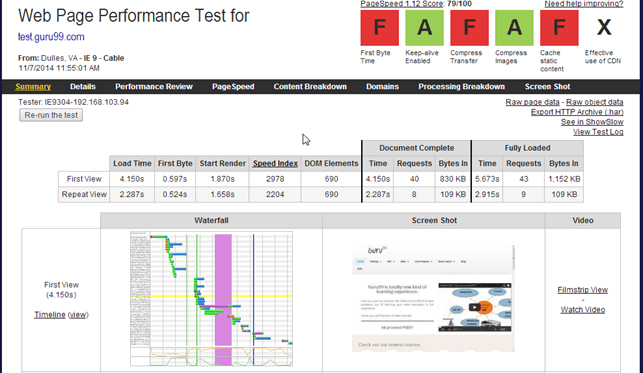
Task: Click the Keep-alive Enabled A grade
Action: point(424,28)
